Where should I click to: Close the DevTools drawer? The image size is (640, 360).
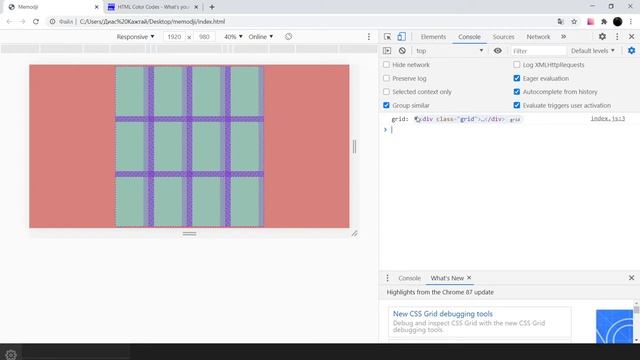point(631,278)
